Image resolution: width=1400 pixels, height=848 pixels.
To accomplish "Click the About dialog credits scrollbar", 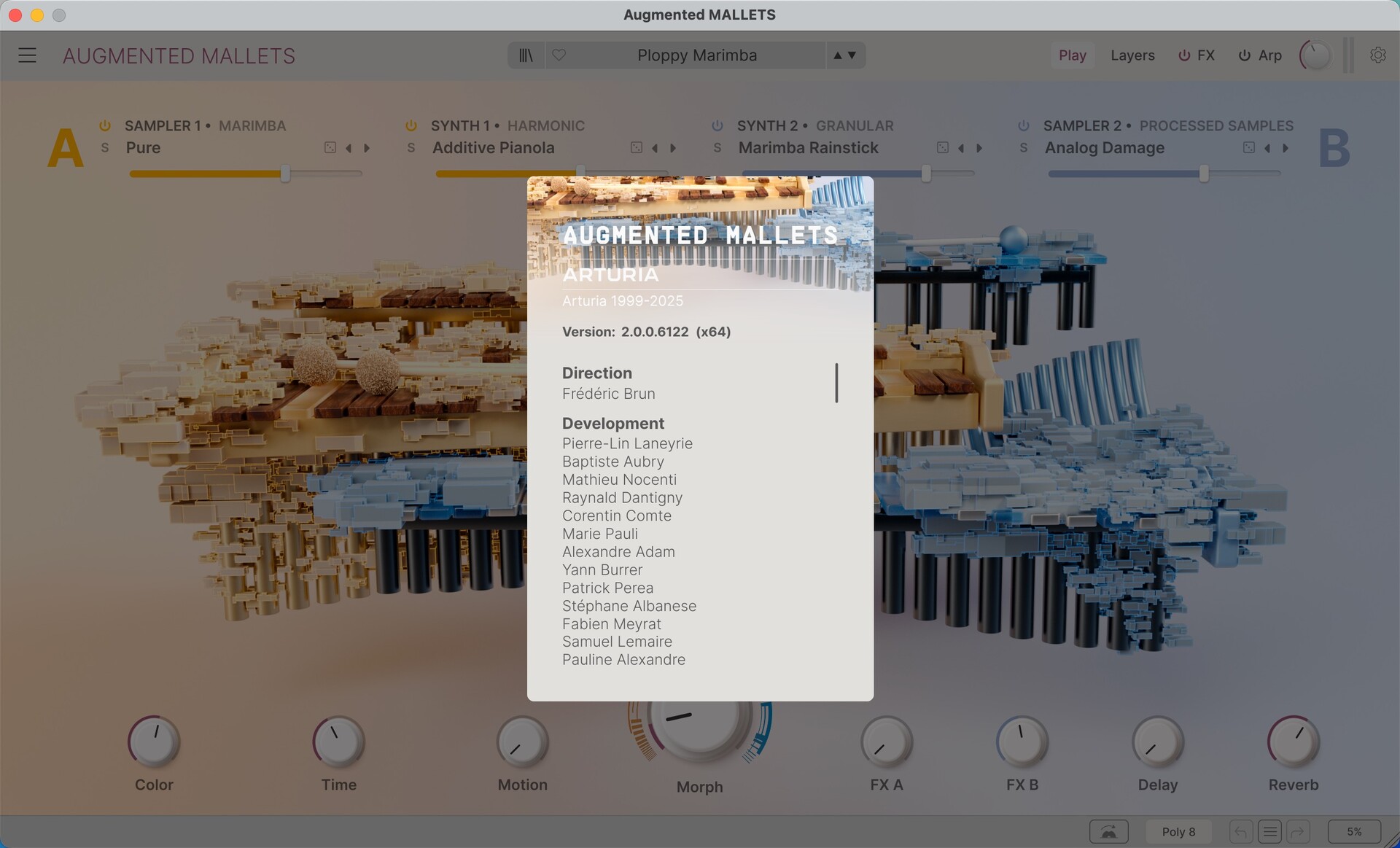I will pyautogui.click(x=836, y=383).
